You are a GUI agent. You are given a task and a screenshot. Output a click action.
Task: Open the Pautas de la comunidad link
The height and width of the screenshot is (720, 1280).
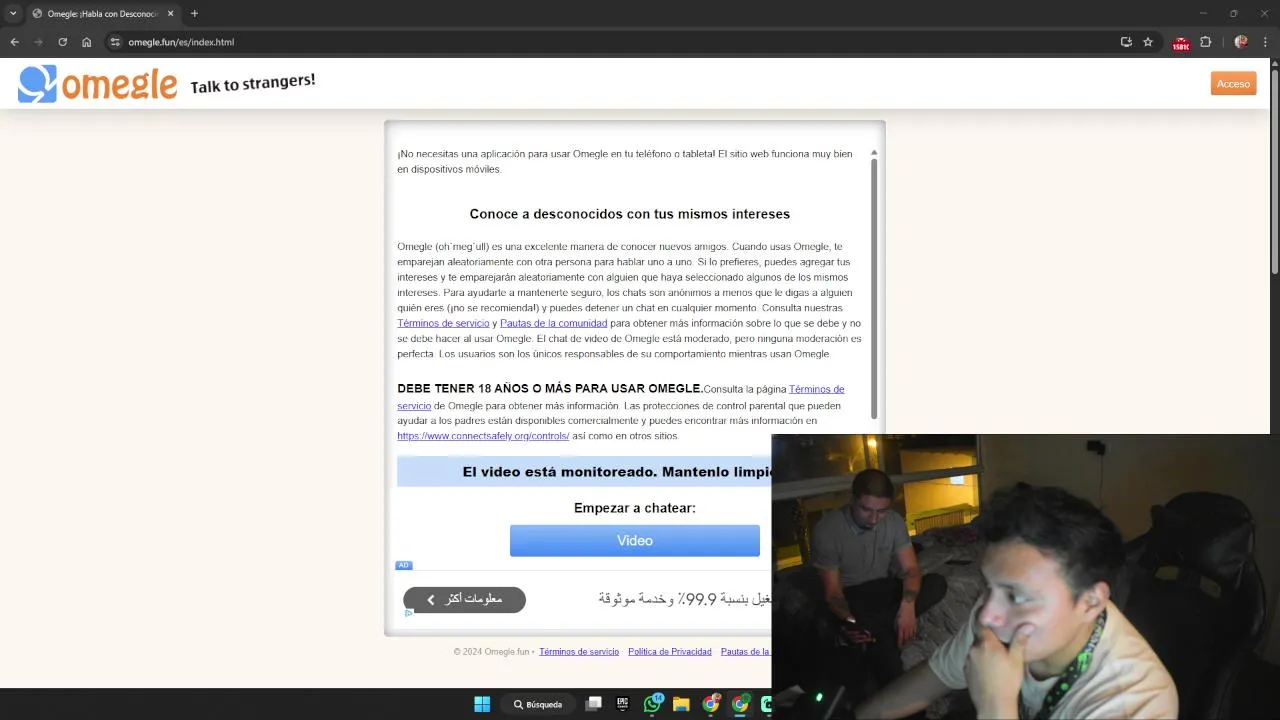coord(554,323)
